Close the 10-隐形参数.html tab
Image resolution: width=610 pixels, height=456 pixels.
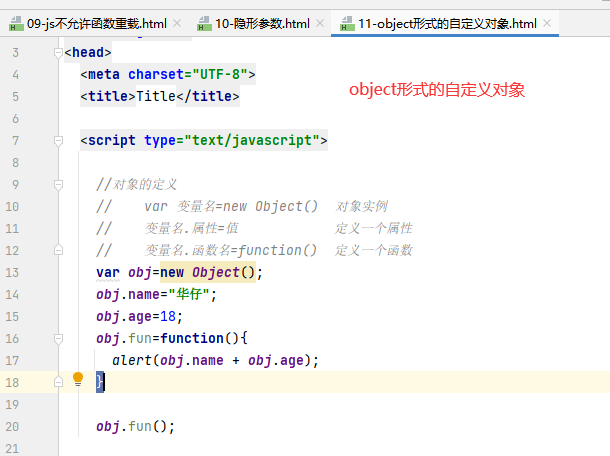[x=320, y=23]
